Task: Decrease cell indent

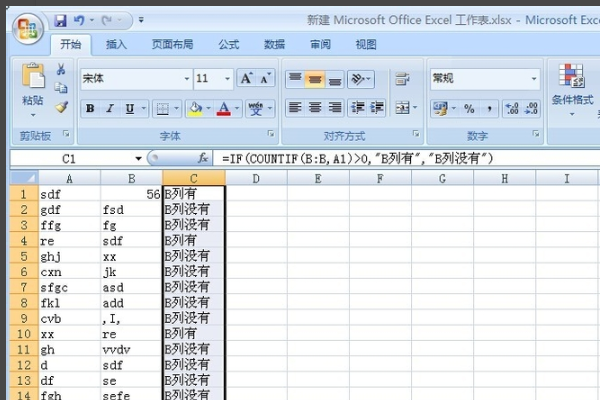Action: 357,108
